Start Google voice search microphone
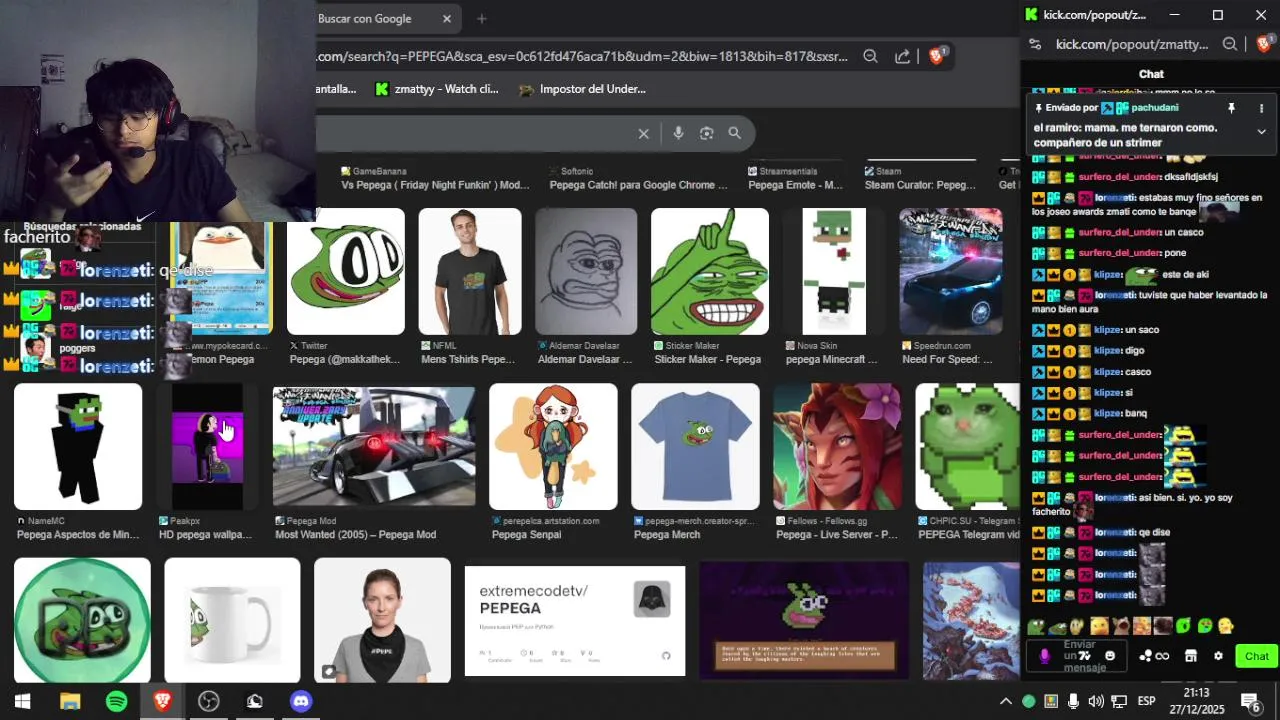1280x720 pixels. (x=678, y=133)
